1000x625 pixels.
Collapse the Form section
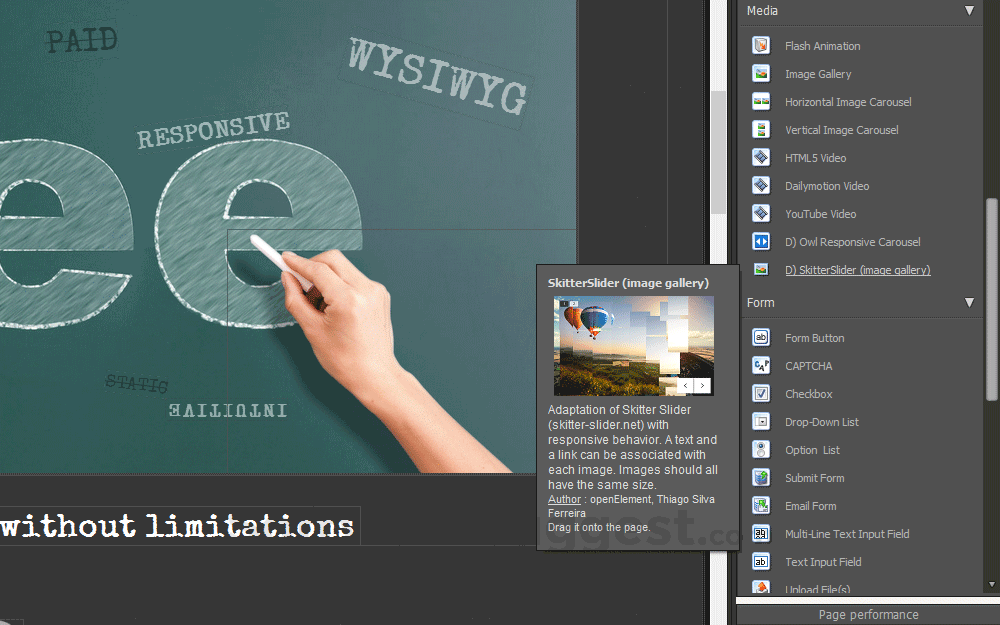968,302
